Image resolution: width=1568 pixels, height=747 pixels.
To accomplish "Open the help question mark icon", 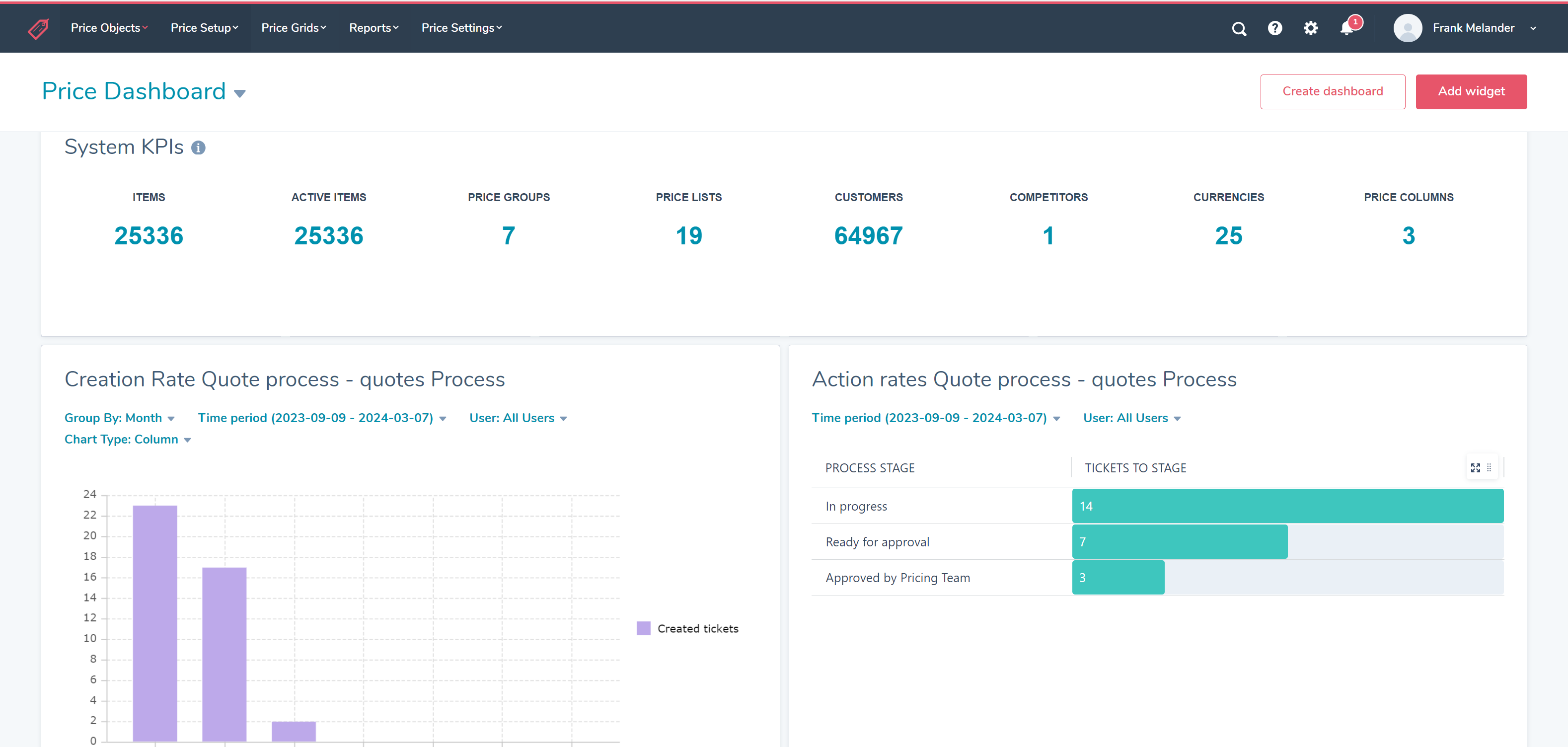I will click(1274, 28).
